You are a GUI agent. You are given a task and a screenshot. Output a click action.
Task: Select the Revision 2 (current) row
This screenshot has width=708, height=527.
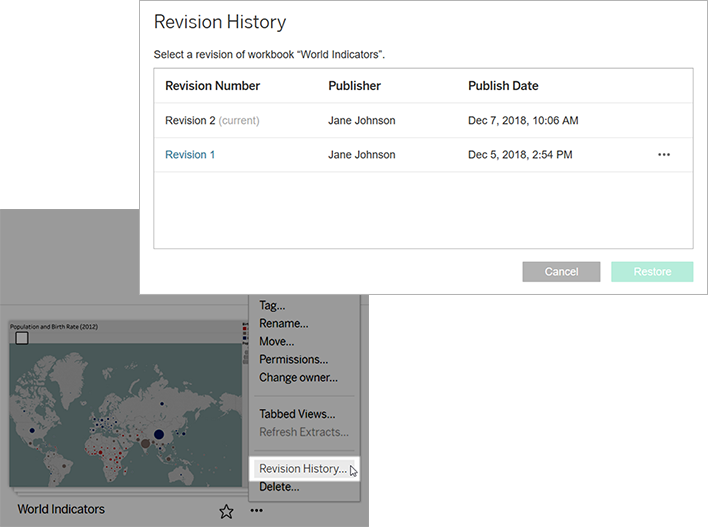click(x=424, y=121)
